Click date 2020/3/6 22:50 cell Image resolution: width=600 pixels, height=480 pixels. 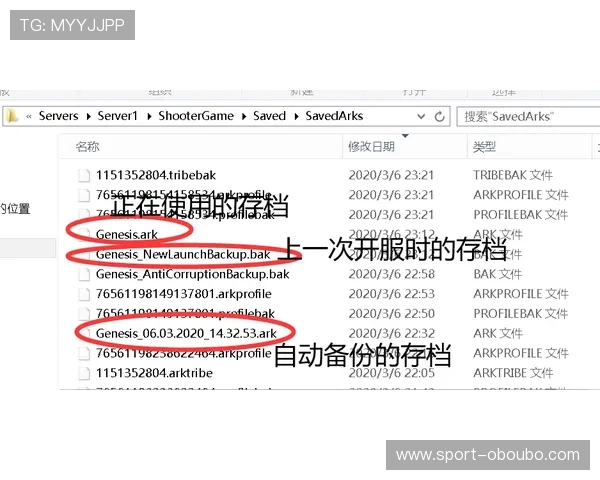click(x=391, y=314)
